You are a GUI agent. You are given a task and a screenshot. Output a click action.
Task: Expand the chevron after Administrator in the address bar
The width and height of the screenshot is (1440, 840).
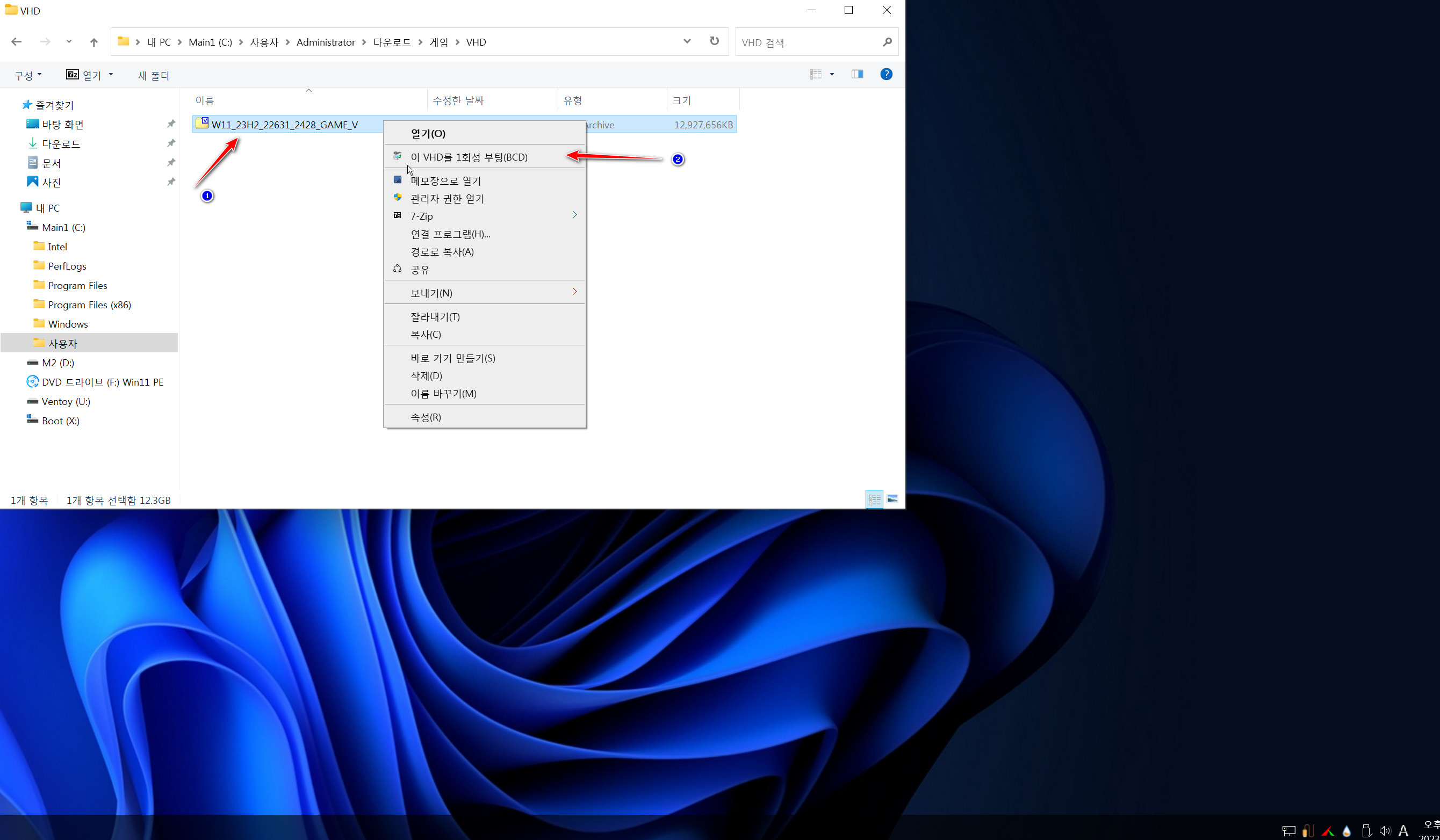pyautogui.click(x=364, y=42)
